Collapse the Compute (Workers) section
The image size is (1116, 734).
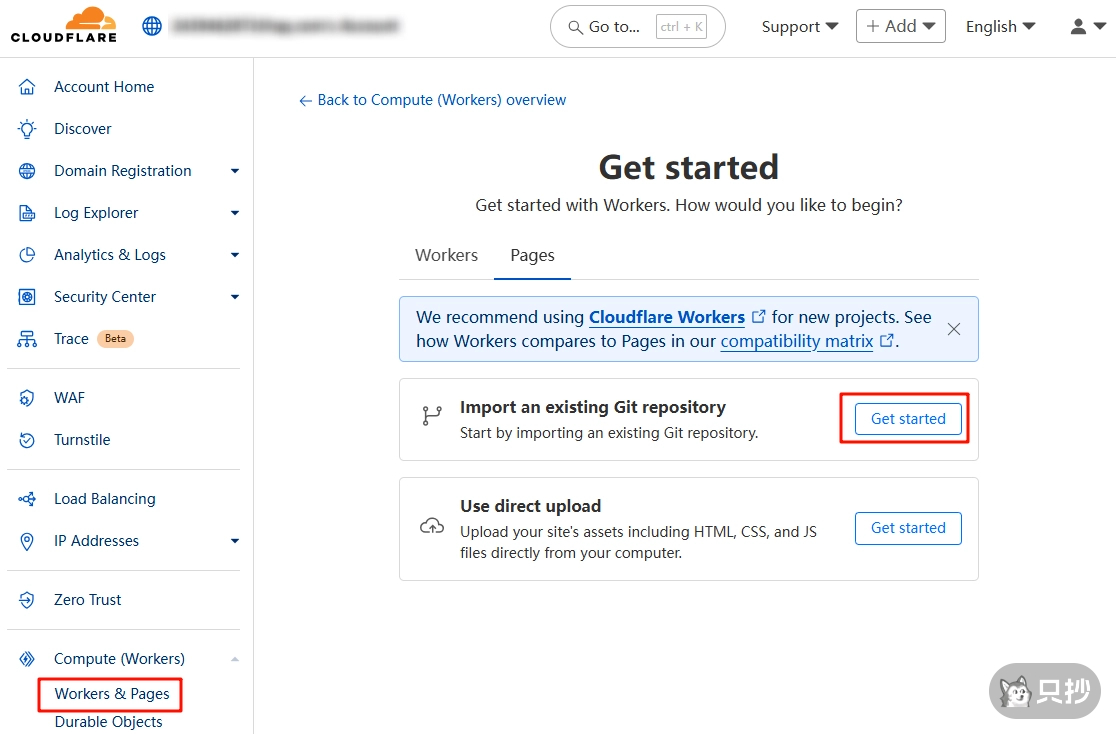point(235,659)
